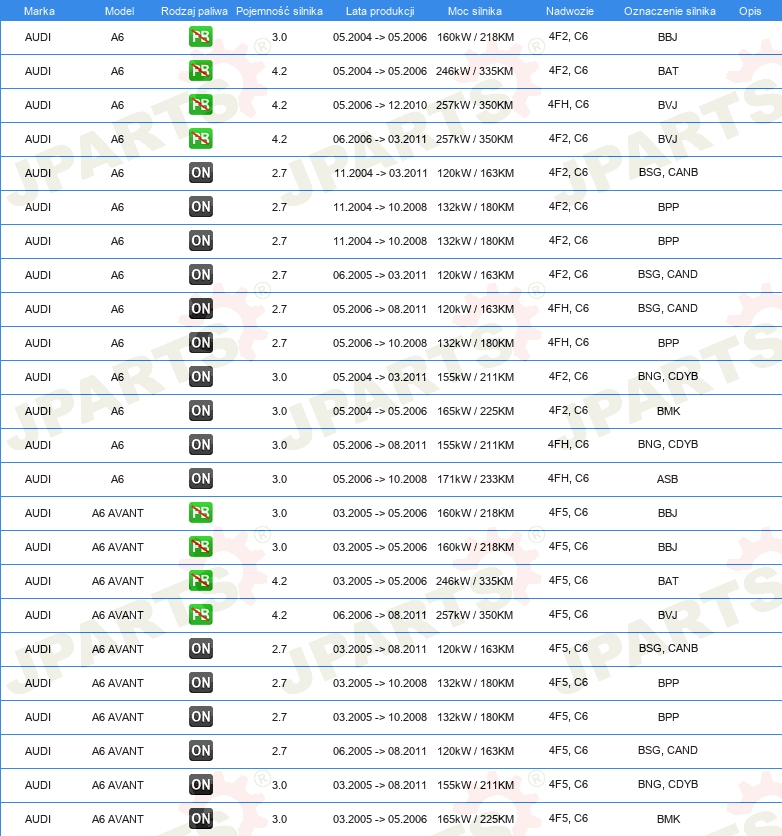Click the PB icon in the A6 4FH BVJ row
Image resolution: width=782 pixels, height=836 pixels.
pyautogui.click(x=200, y=104)
